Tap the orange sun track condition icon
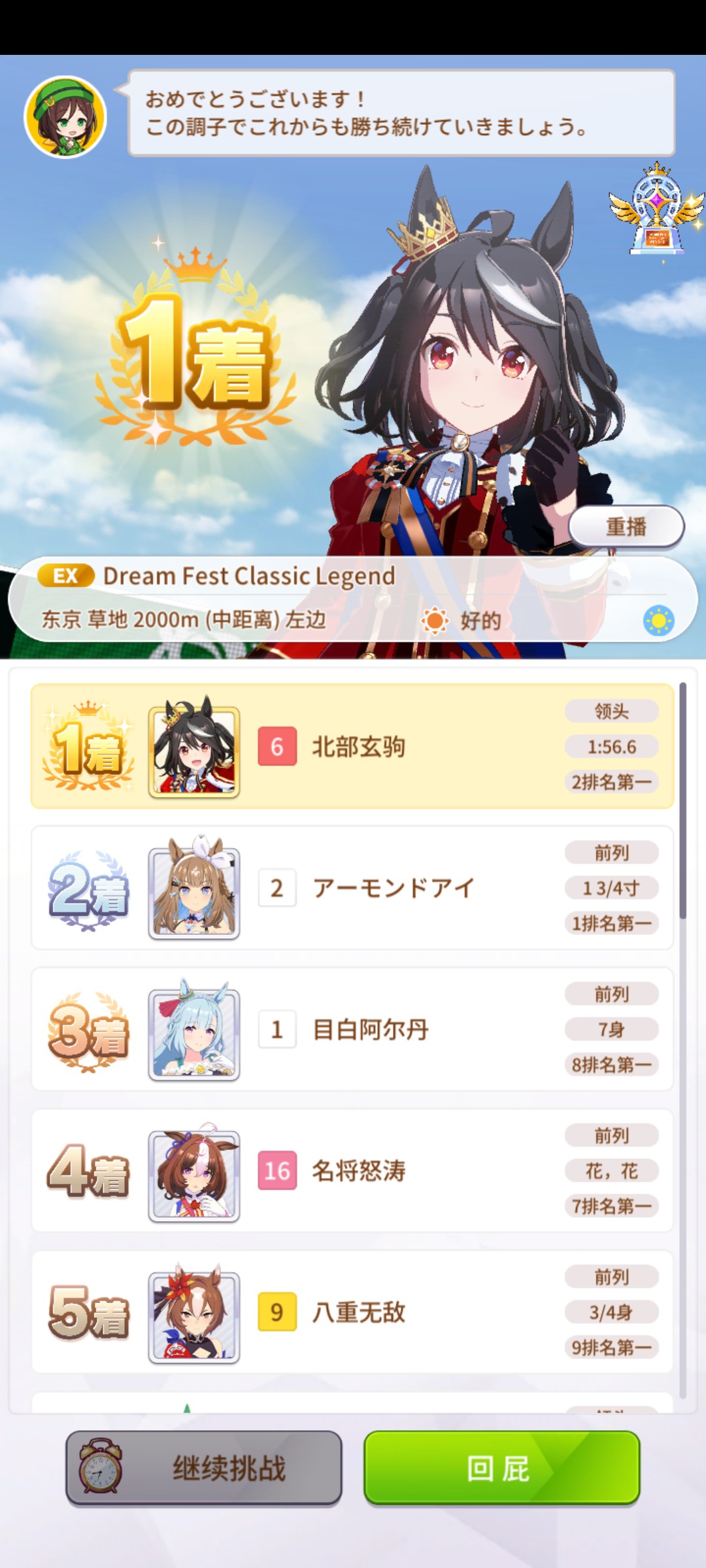 click(x=435, y=620)
